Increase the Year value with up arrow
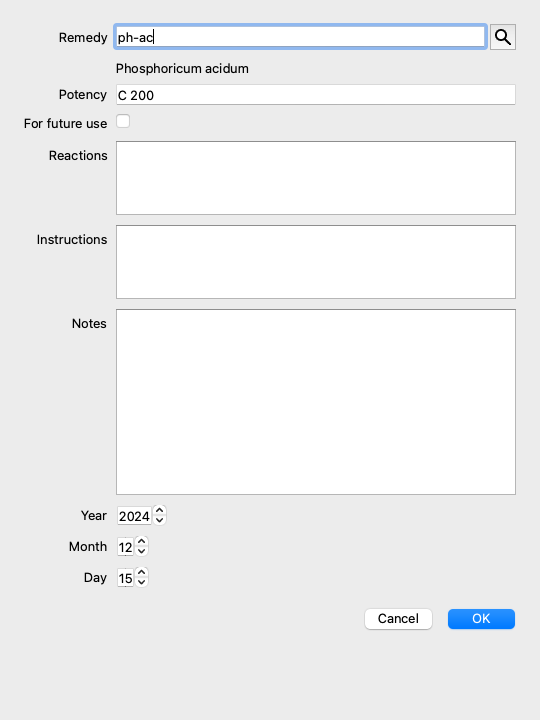Screen dimensions: 540x720 tap(159, 510)
